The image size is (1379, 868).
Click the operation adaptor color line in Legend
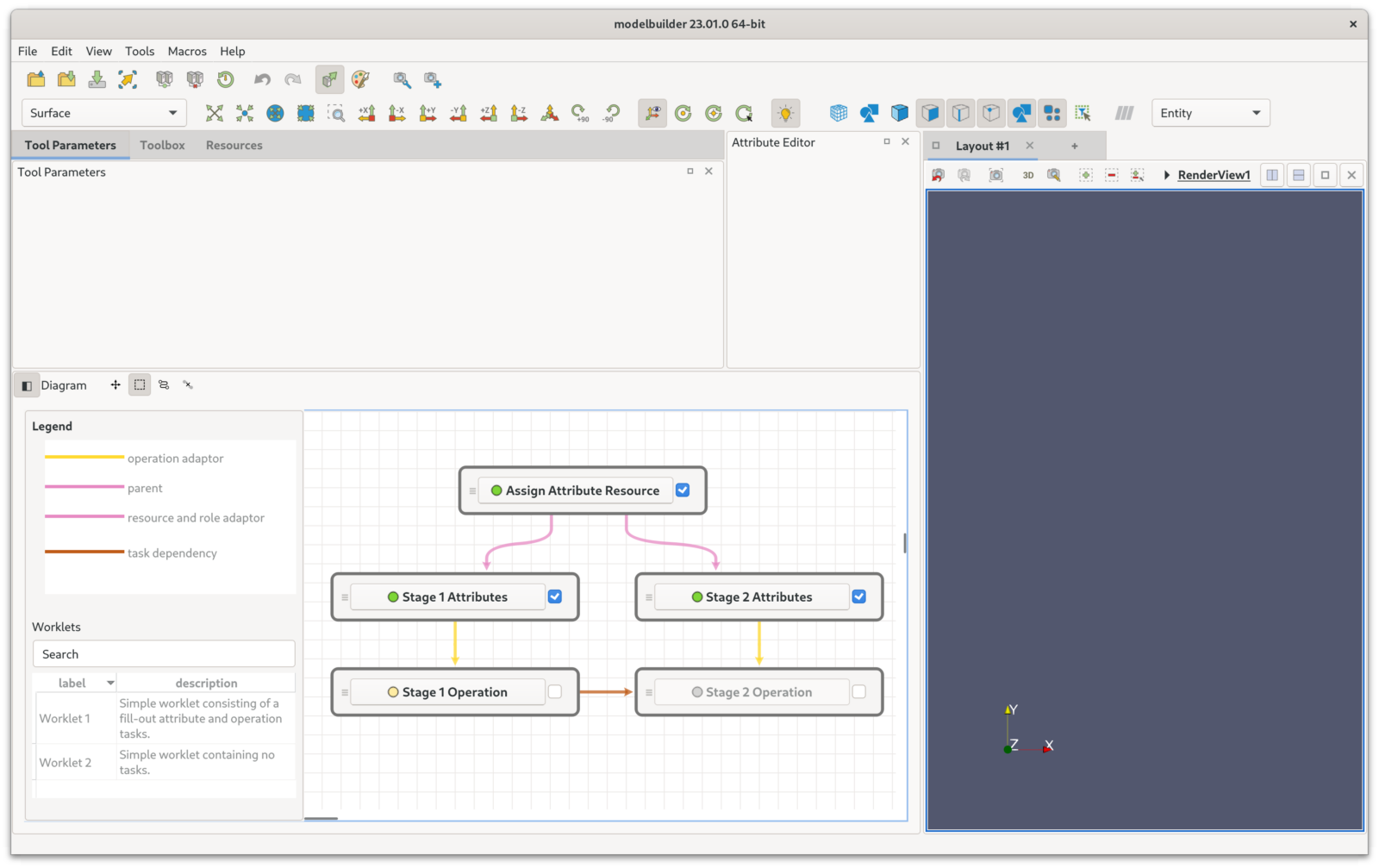tap(84, 458)
